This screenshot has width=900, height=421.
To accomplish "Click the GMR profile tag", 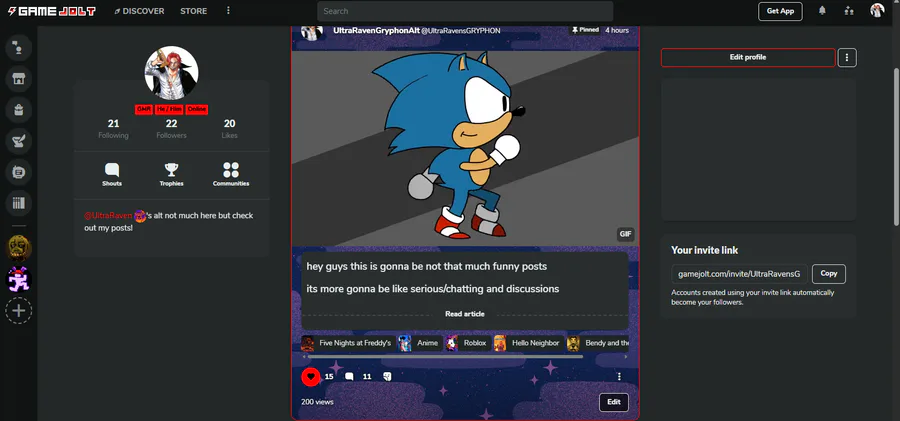I will pos(143,109).
